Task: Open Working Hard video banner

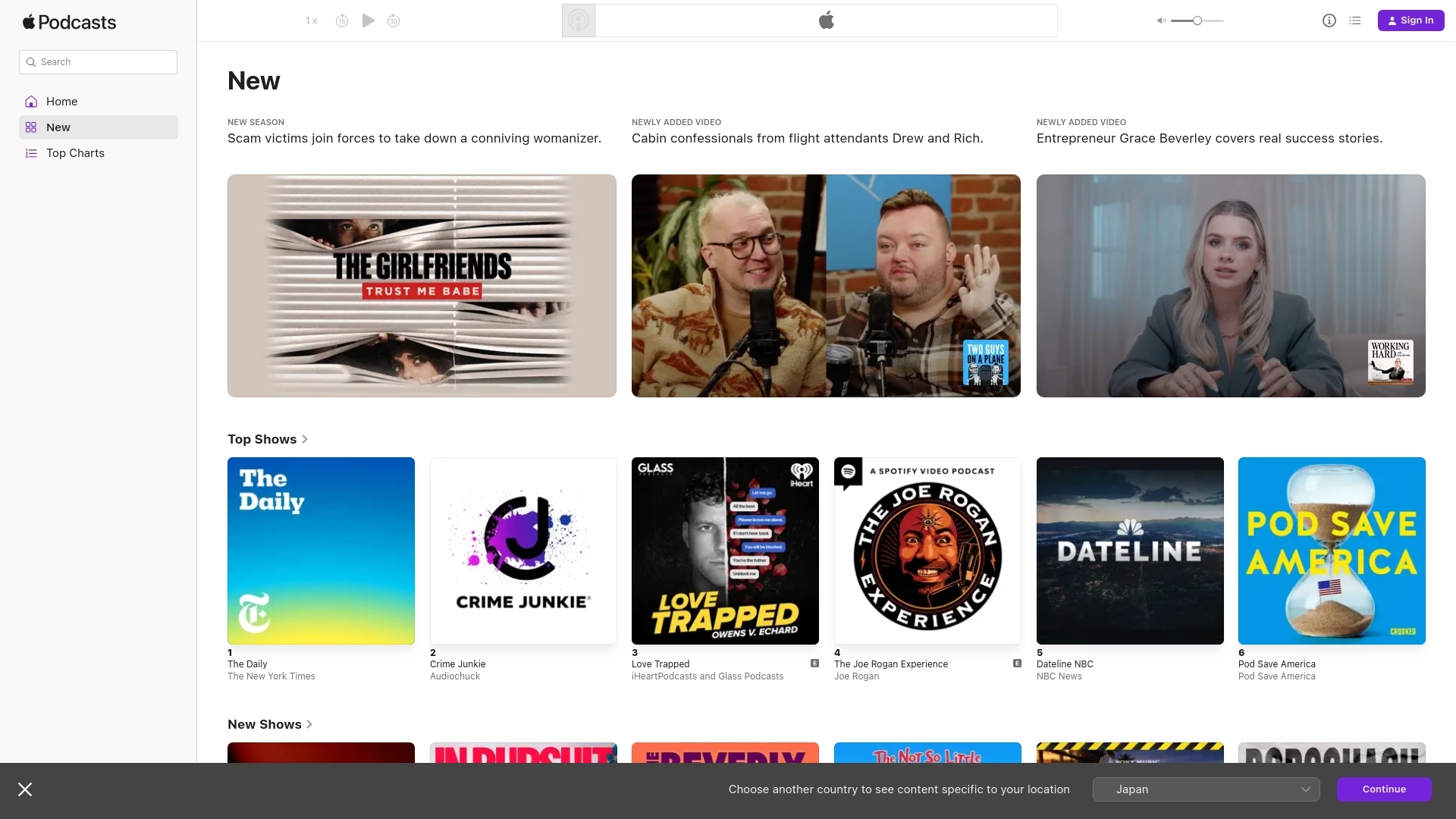Action: point(1231,286)
